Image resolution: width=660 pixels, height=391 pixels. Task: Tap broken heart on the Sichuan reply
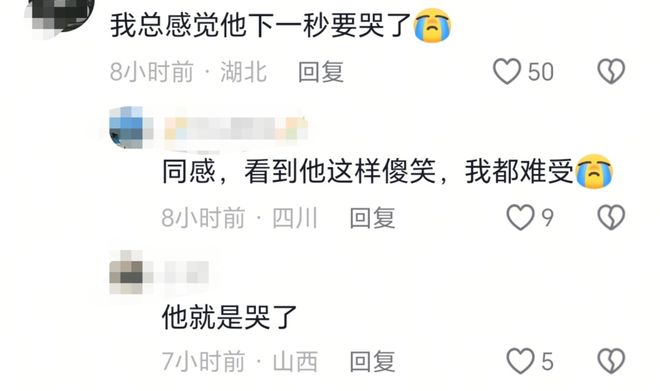(x=611, y=218)
